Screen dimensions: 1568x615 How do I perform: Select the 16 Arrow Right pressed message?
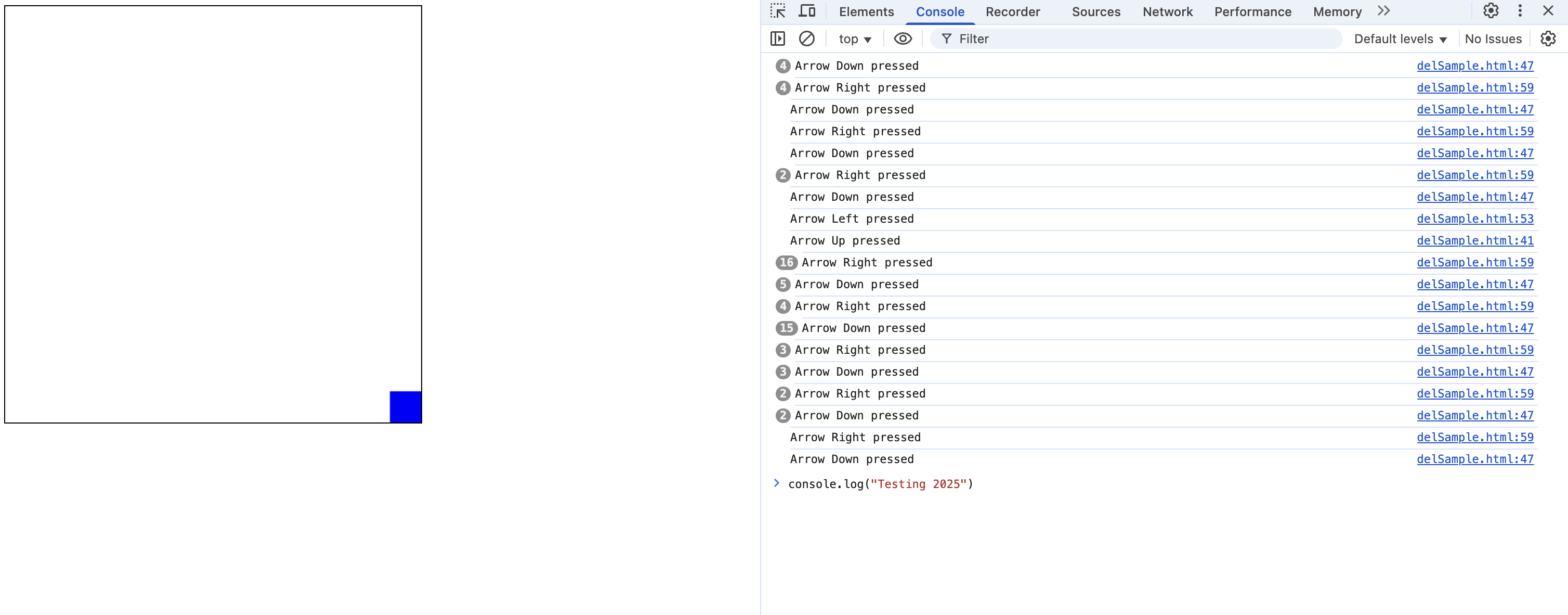tap(867, 262)
